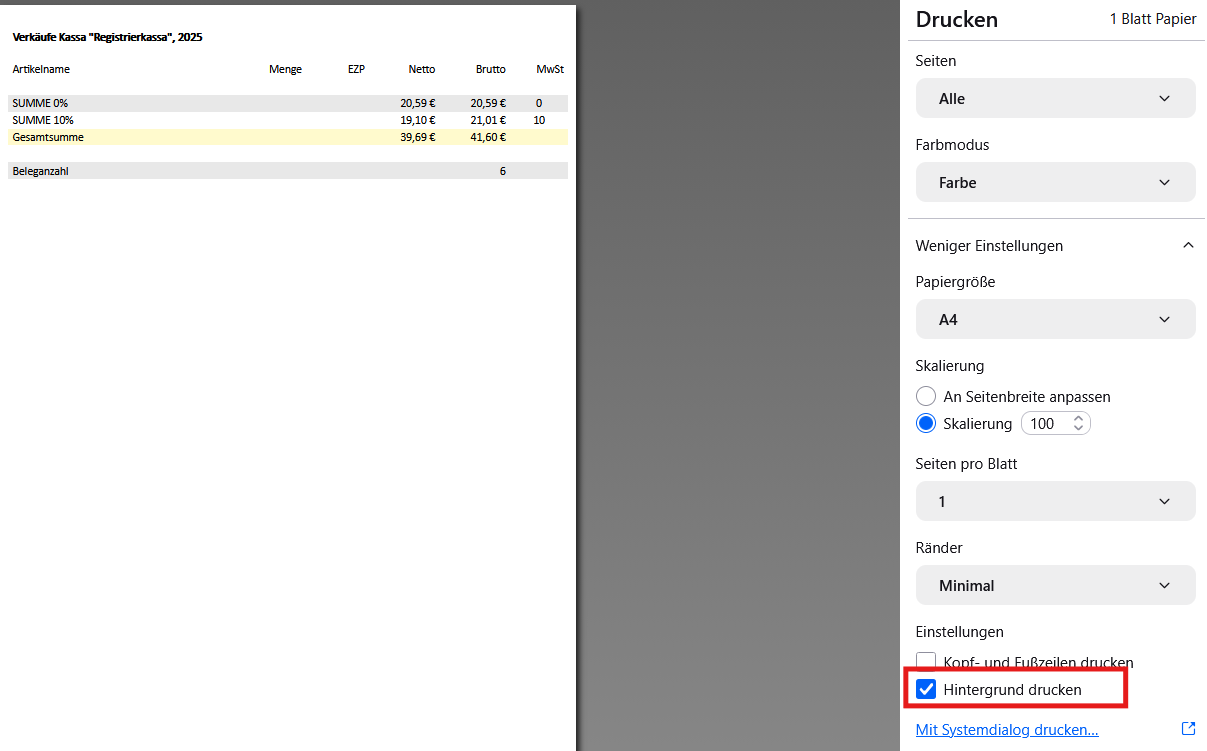
Task: Decrease scaling with the stepper down arrow
Action: pos(1078,429)
